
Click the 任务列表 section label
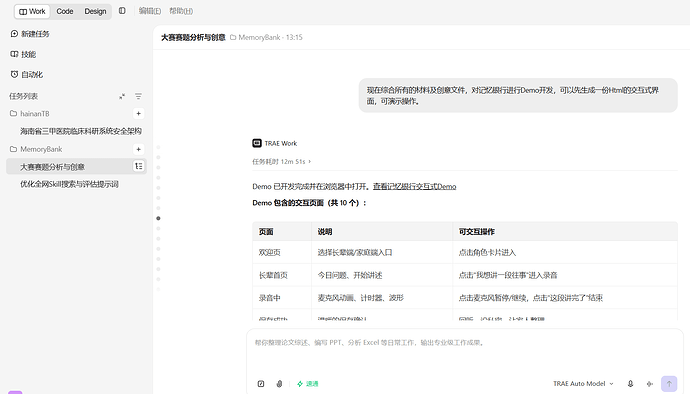[x=23, y=96]
